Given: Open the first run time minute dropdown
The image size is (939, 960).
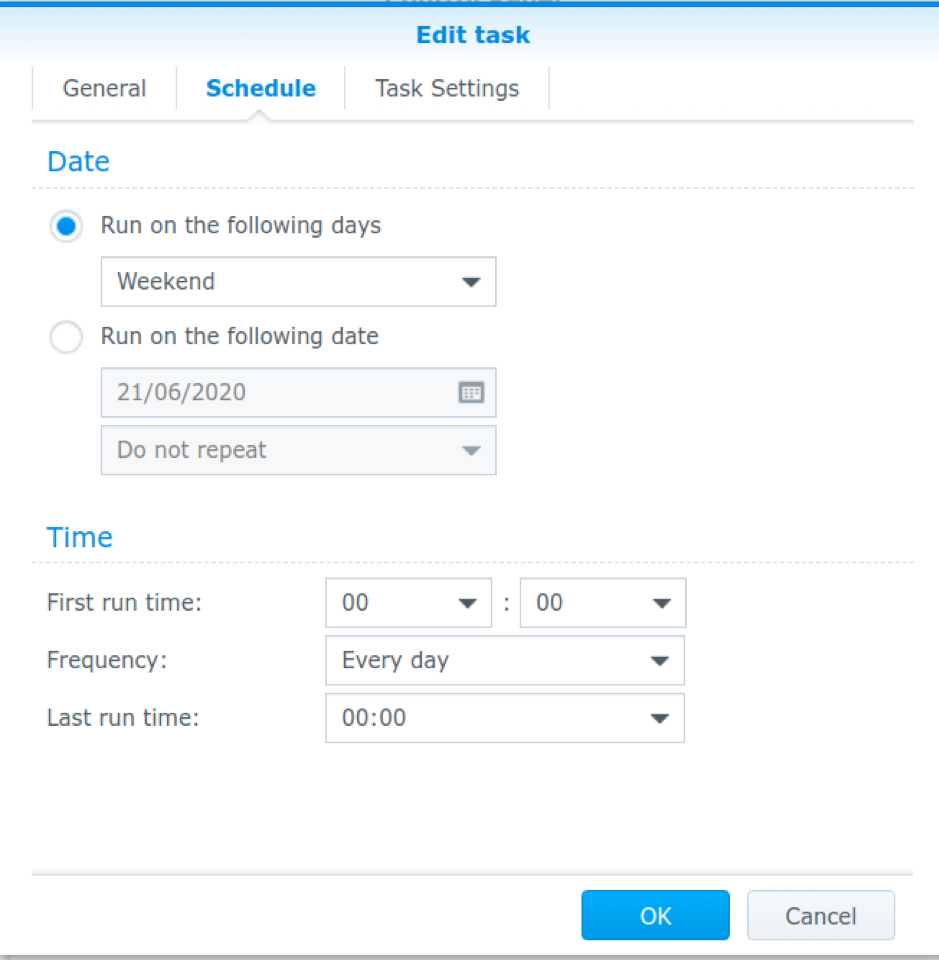Looking at the screenshot, I should [603, 603].
